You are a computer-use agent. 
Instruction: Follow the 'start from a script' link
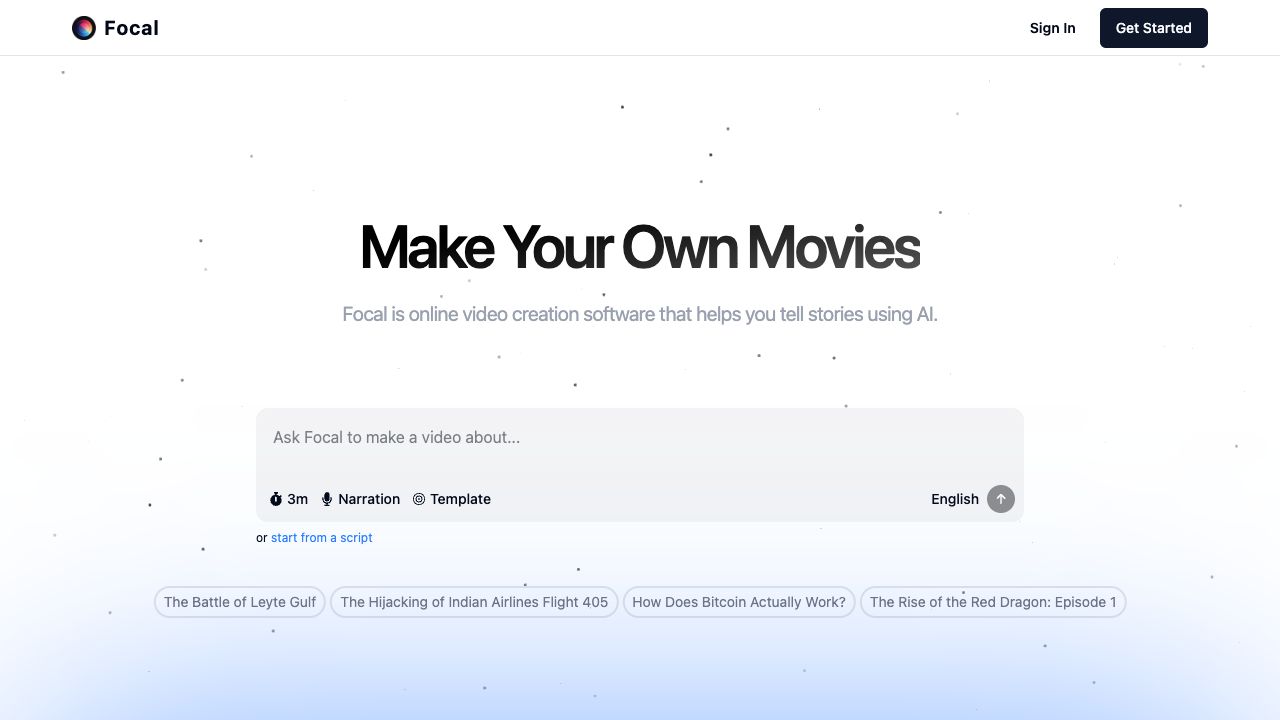click(321, 538)
